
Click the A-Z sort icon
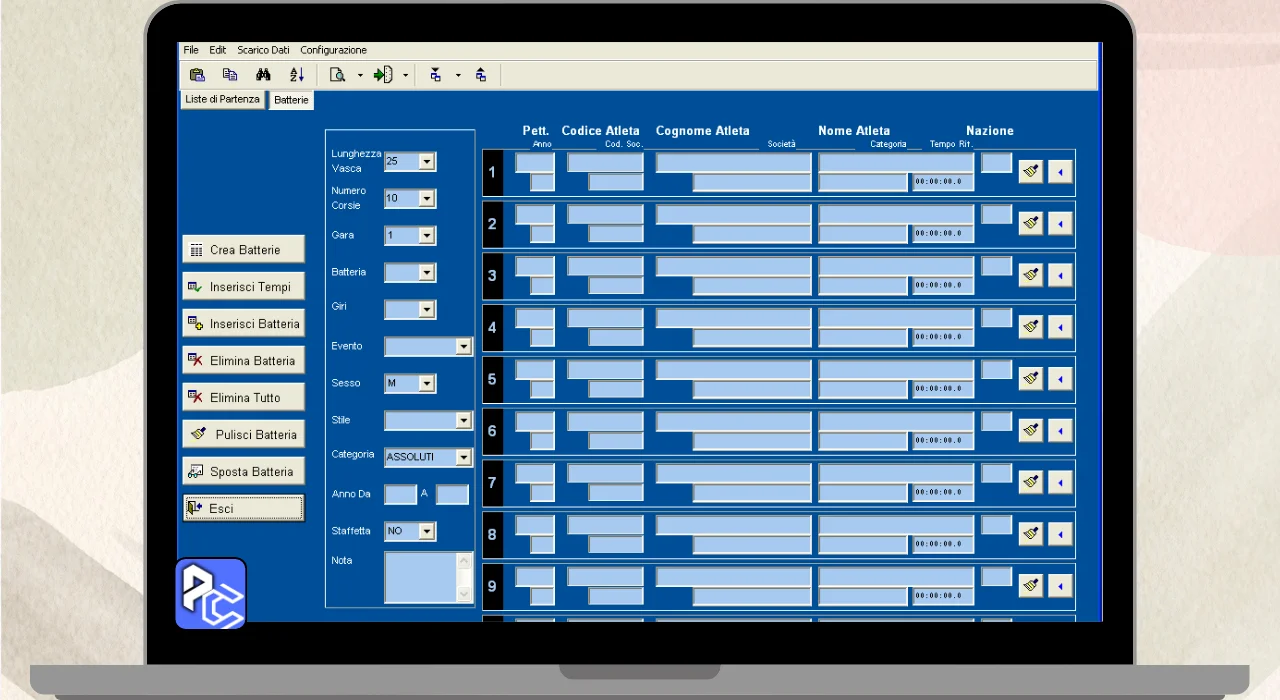(297, 75)
